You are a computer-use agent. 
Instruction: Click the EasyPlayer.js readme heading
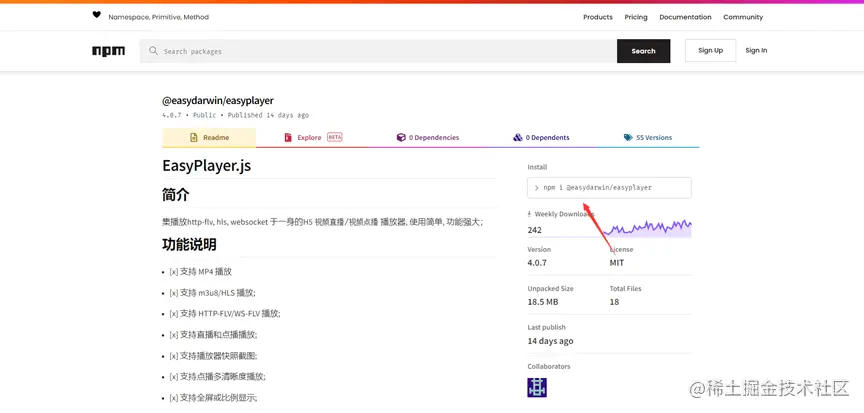tap(207, 166)
